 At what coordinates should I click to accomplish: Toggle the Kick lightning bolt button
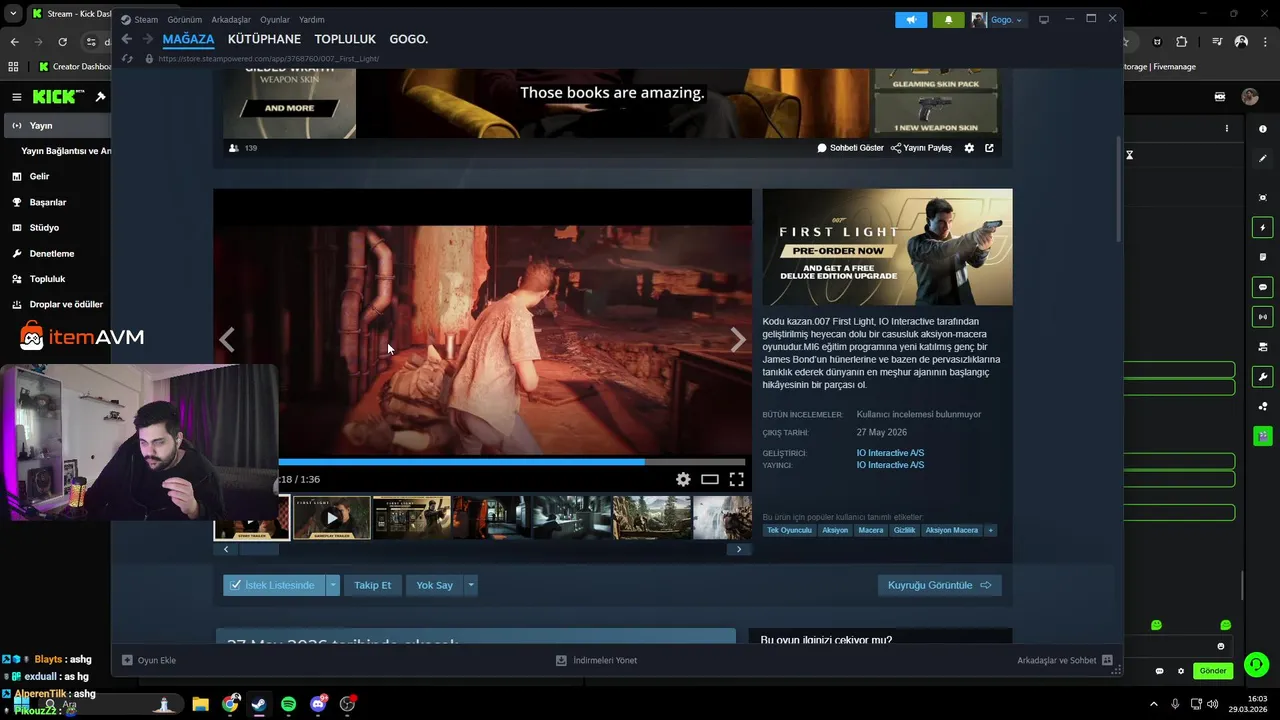tap(1263, 228)
